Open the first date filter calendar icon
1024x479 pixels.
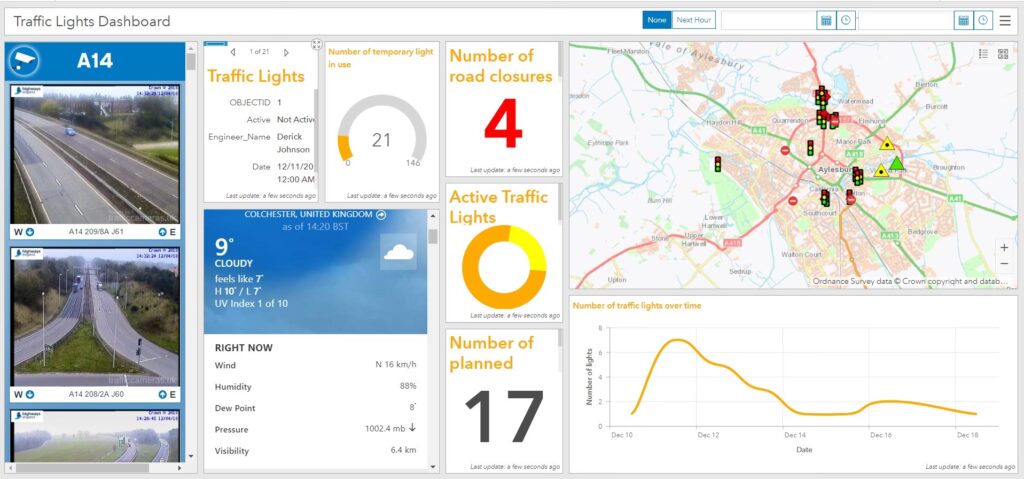pyautogui.click(x=826, y=20)
